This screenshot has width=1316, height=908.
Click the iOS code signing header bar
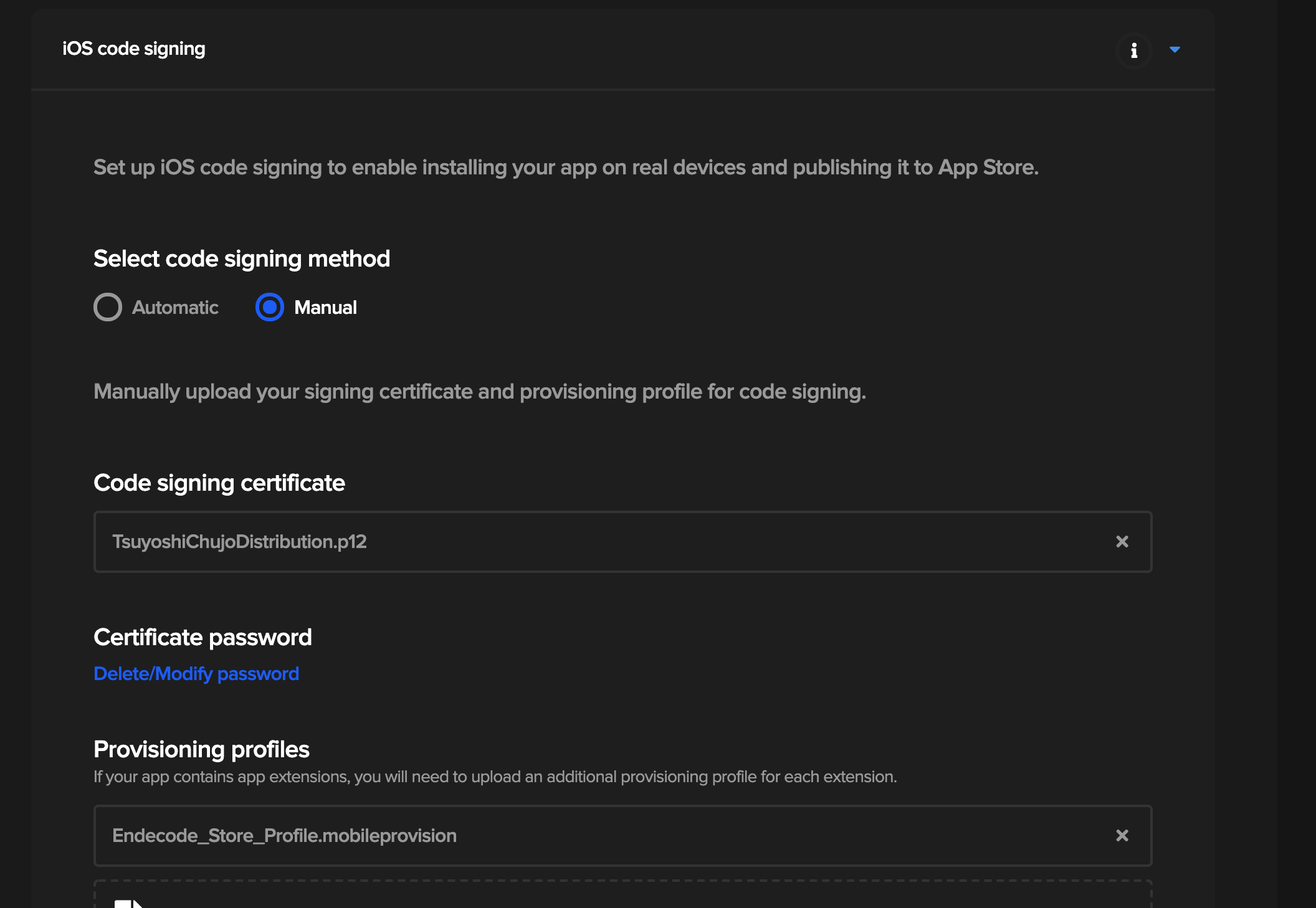(x=623, y=49)
